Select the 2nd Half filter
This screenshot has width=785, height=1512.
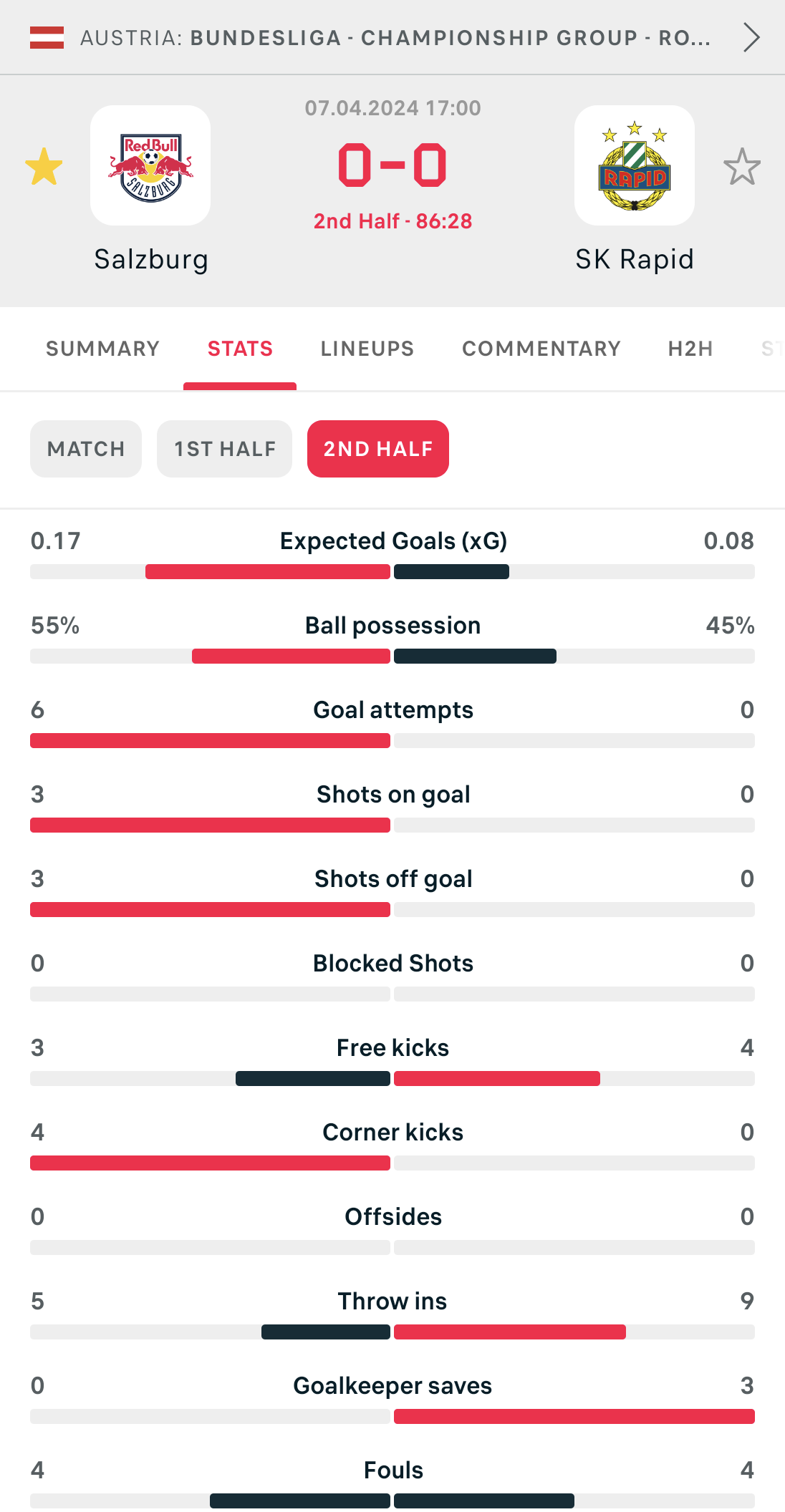[377, 449]
